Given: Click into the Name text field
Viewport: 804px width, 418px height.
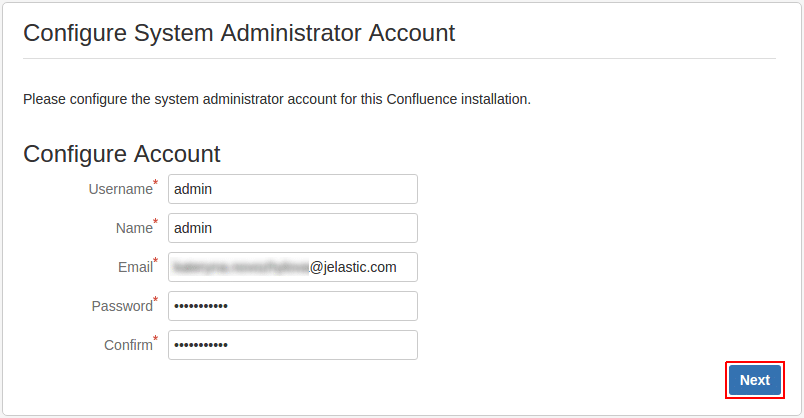Looking at the screenshot, I should click(292, 228).
